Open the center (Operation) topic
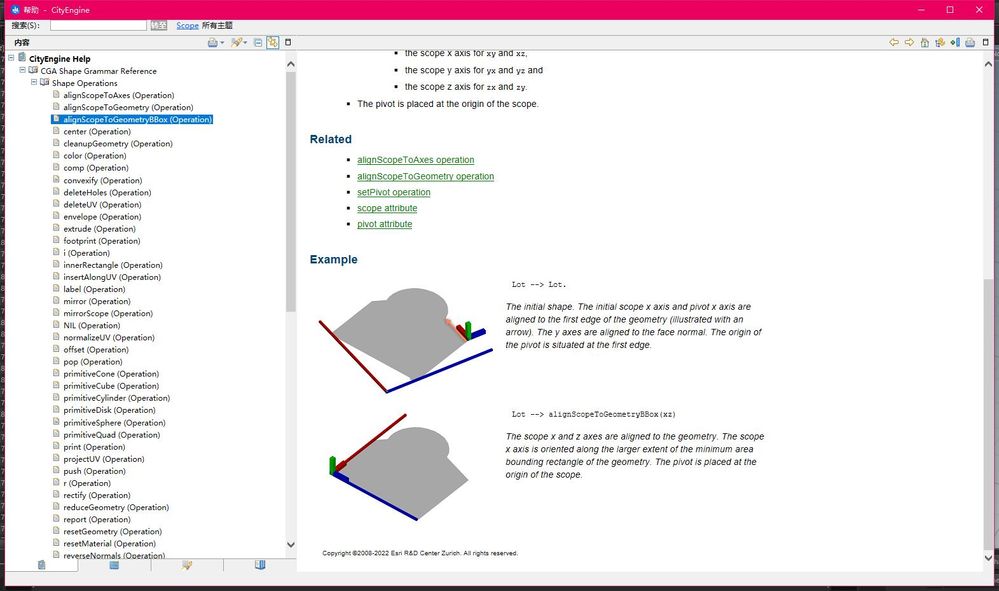Viewport: 999px width, 591px height. [97, 132]
